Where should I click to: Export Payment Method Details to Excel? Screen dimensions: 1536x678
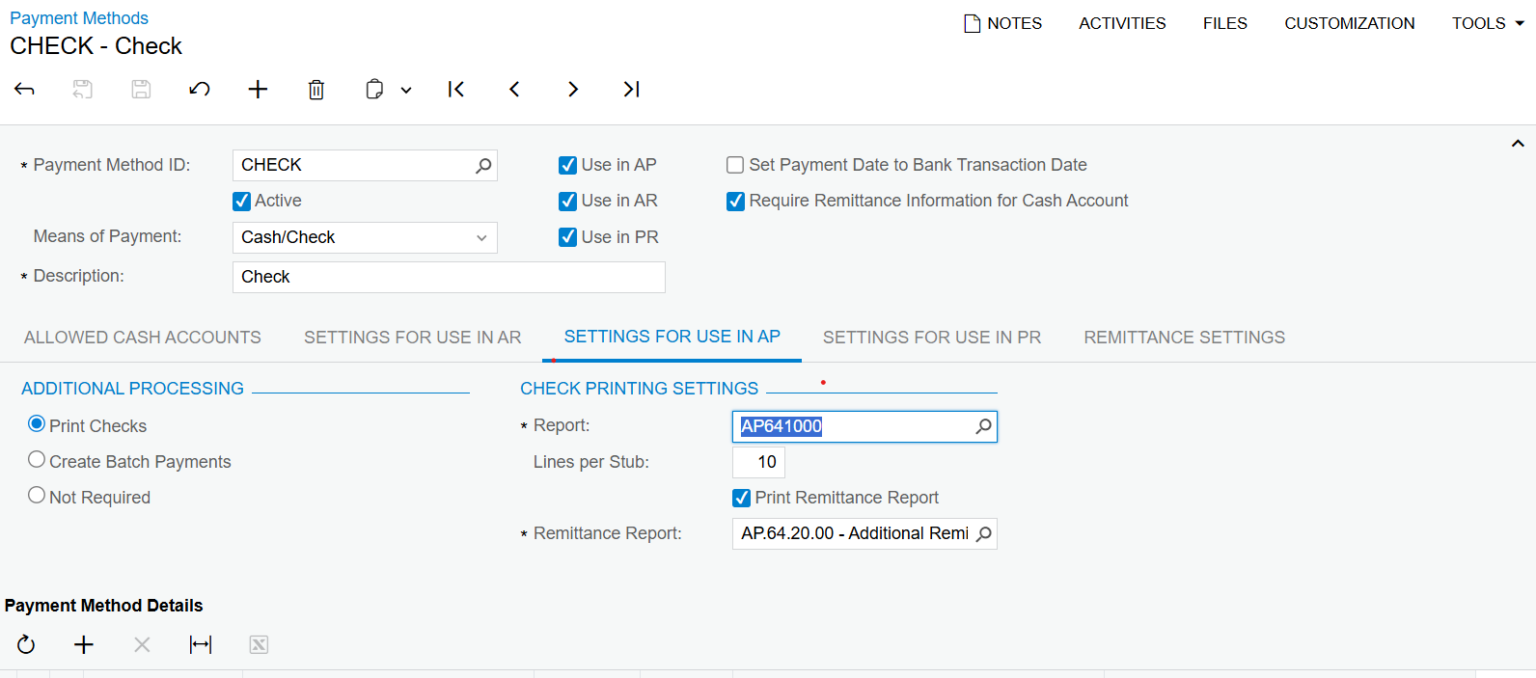click(x=258, y=644)
